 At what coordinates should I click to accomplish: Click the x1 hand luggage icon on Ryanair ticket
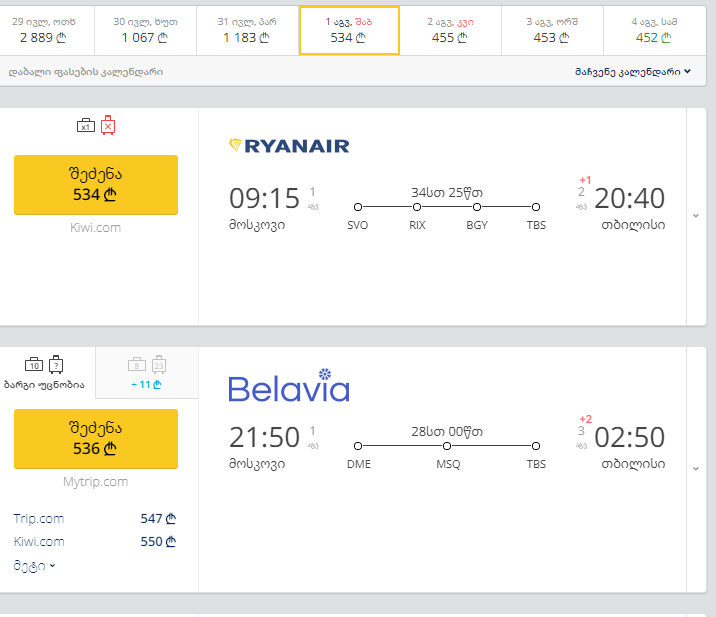point(86,126)
